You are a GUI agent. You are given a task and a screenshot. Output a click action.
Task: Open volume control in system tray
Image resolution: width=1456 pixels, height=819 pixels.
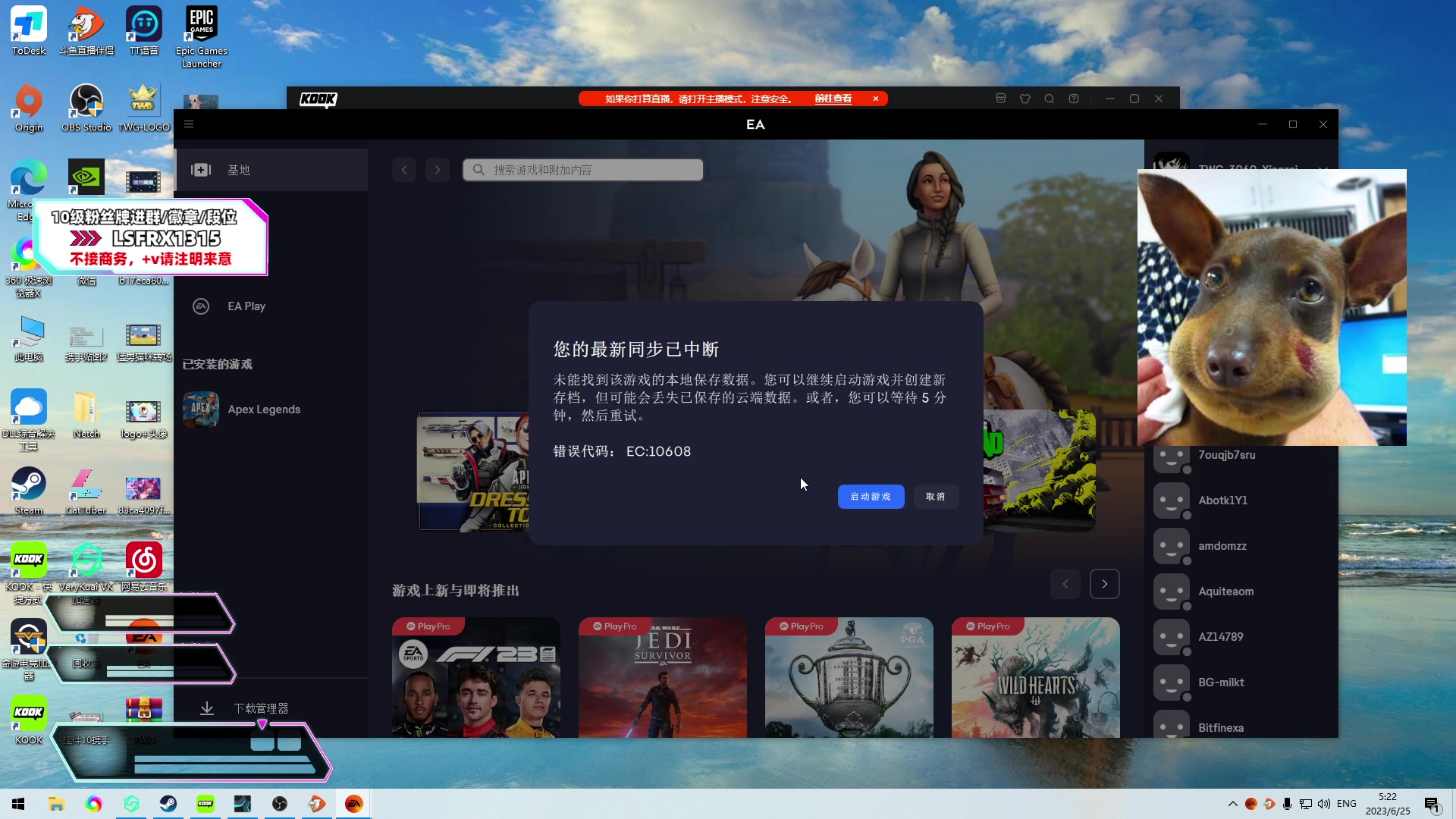tap(1324, 804)
